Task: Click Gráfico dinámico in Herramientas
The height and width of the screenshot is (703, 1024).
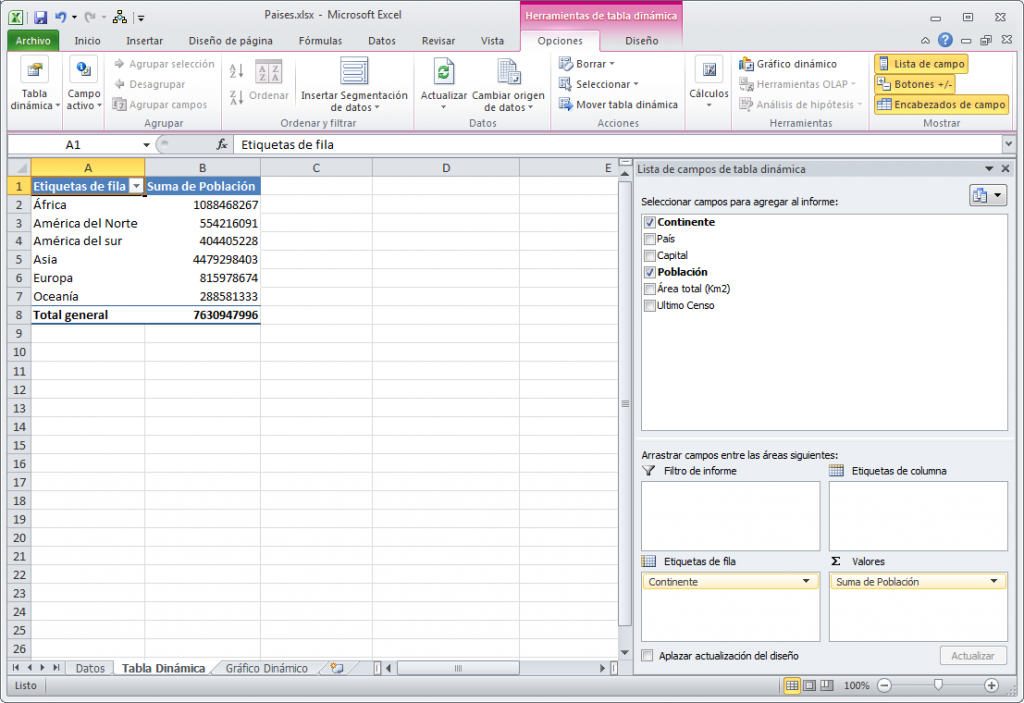Action: [x=788, y=64]
